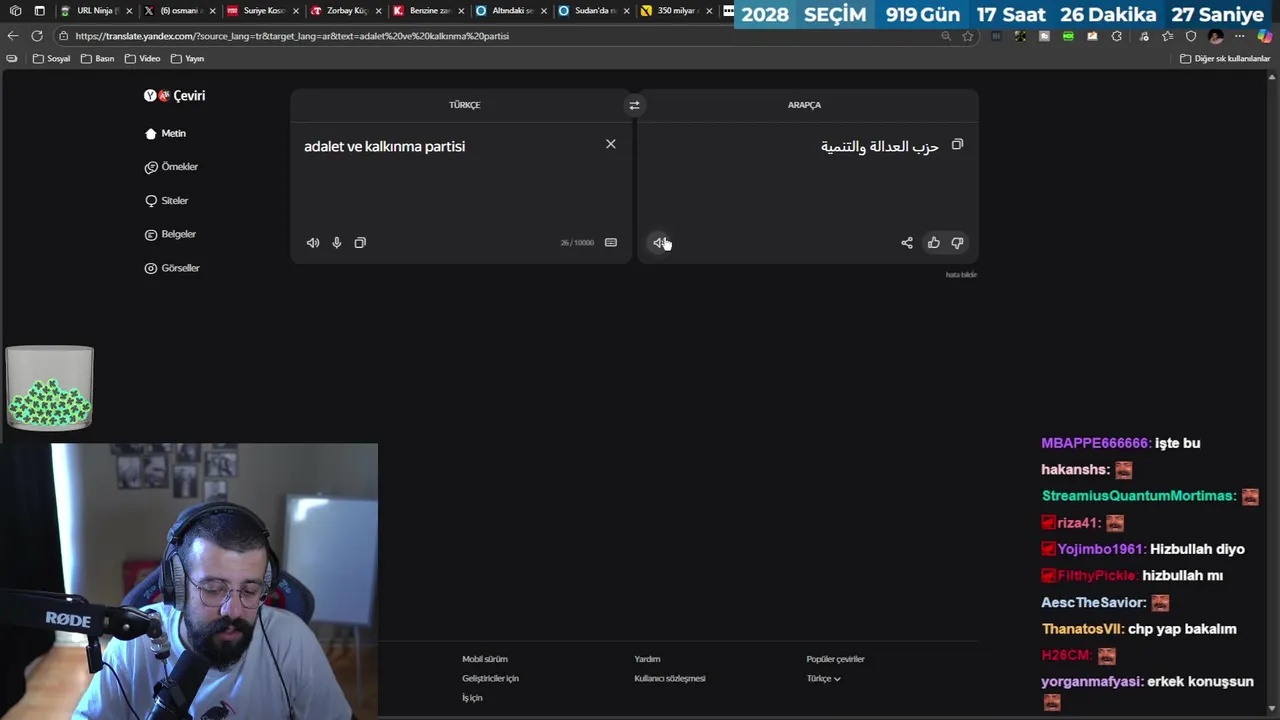Open Sosyal bookmarks folder
The image size is (1280, 720).
(x=52, y=59)
